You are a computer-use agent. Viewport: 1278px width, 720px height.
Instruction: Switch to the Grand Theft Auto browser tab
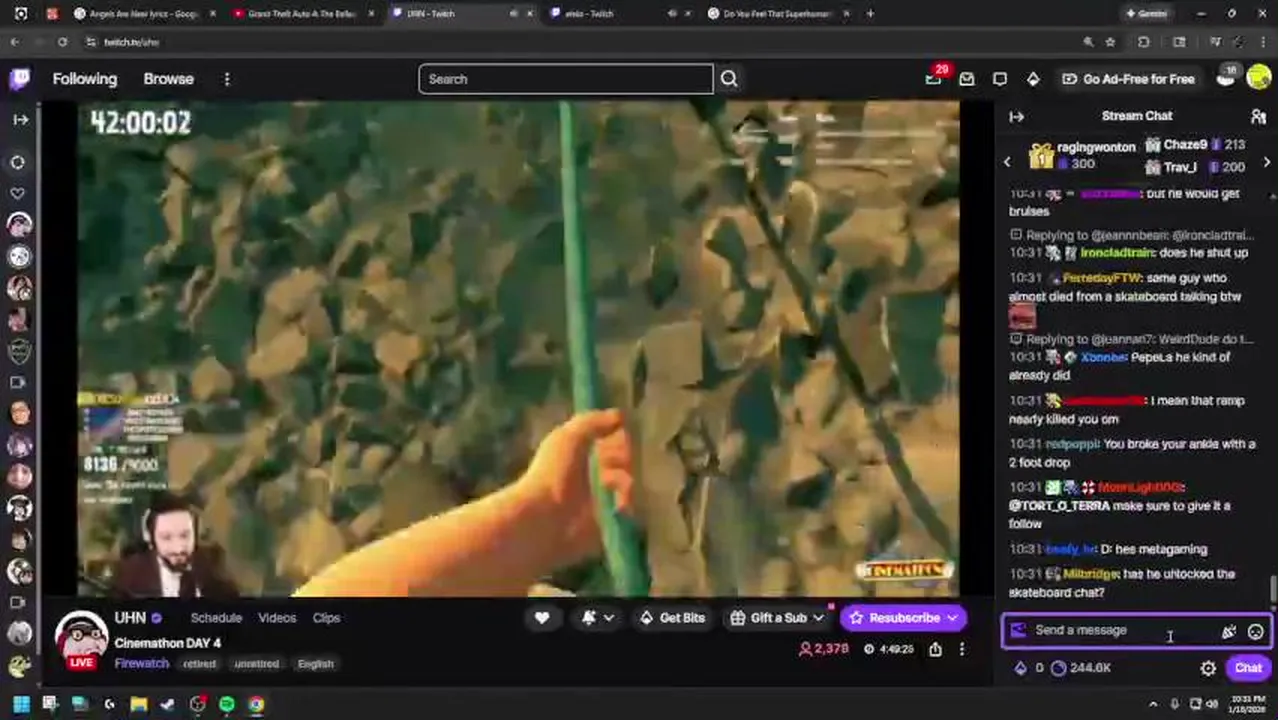coord(302,14)
